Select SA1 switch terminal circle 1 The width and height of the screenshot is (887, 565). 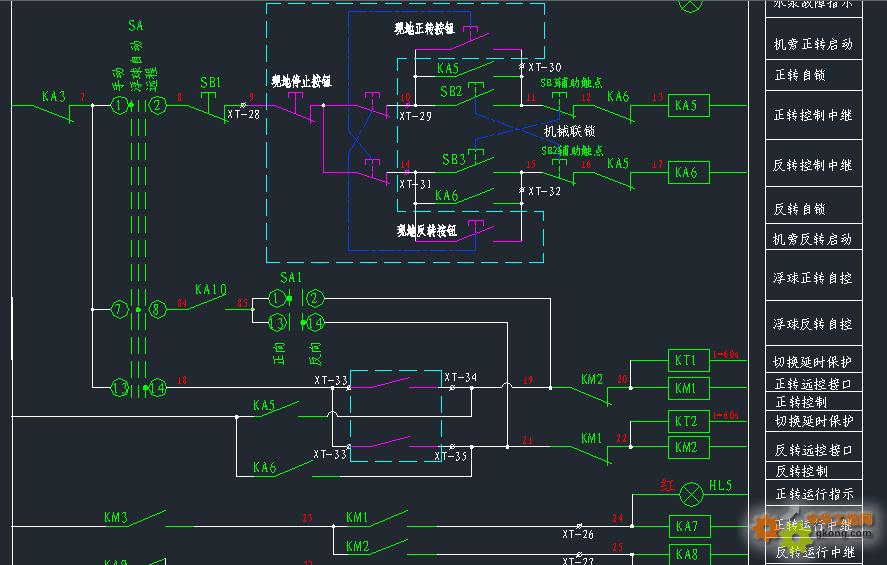(277, 298)
